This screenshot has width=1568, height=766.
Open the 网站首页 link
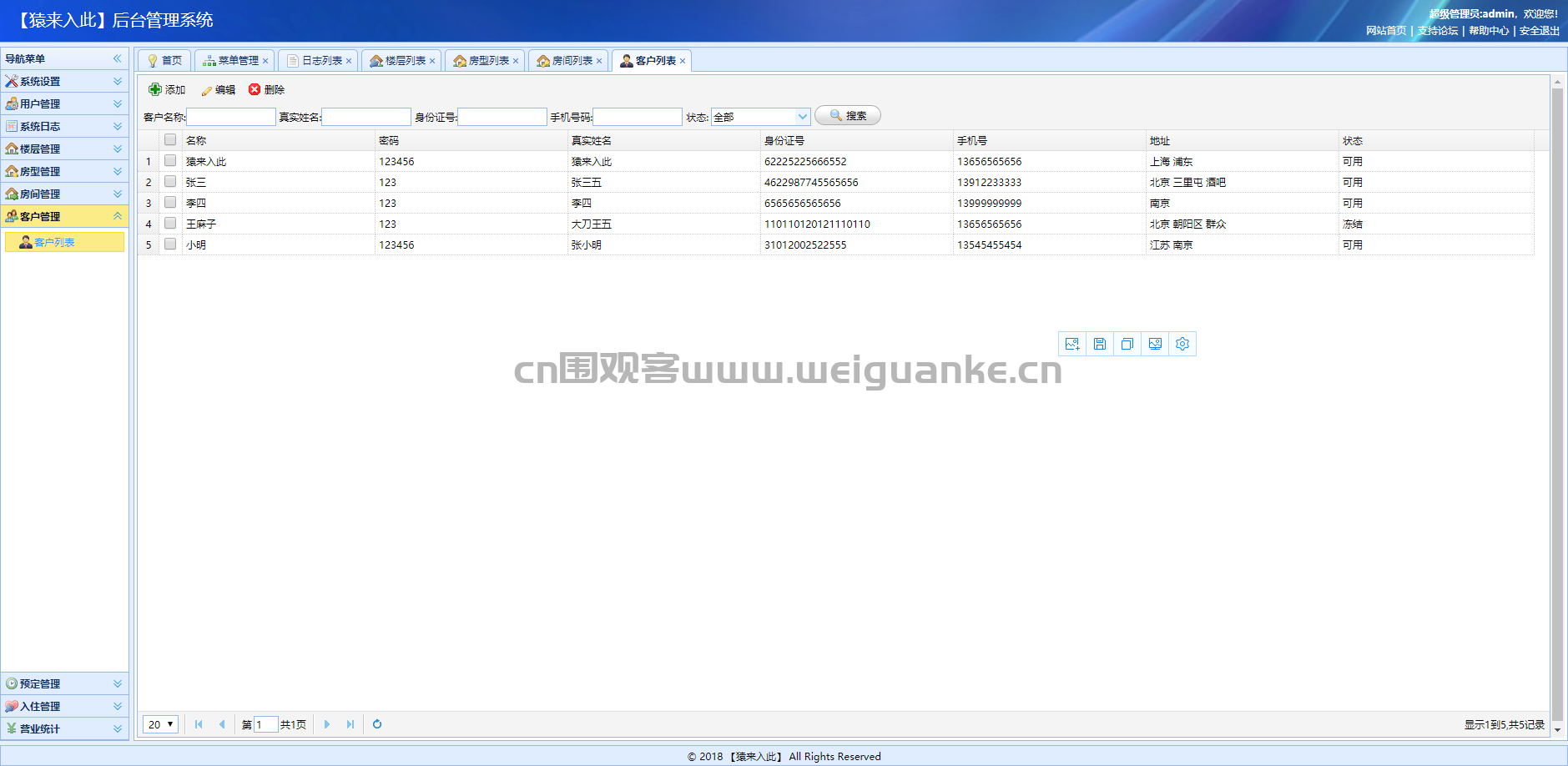click(x=1386, y=31)
